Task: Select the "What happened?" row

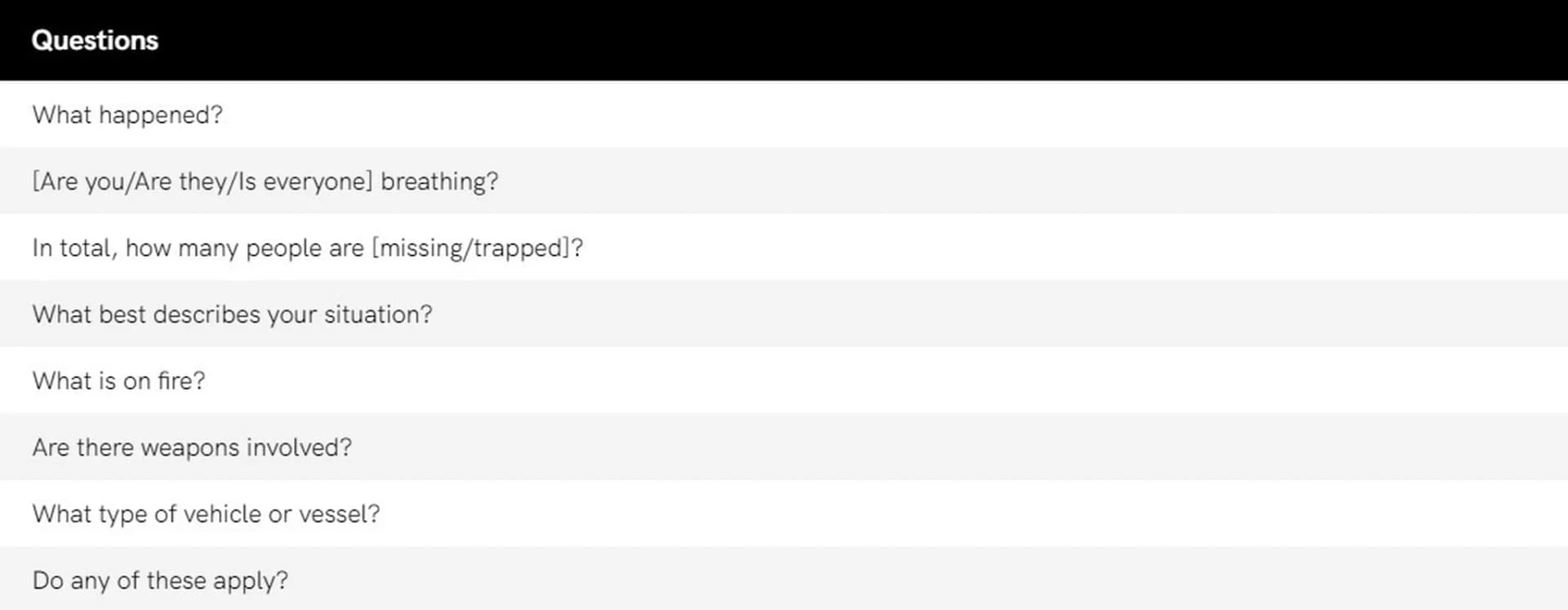Action: 127,114
